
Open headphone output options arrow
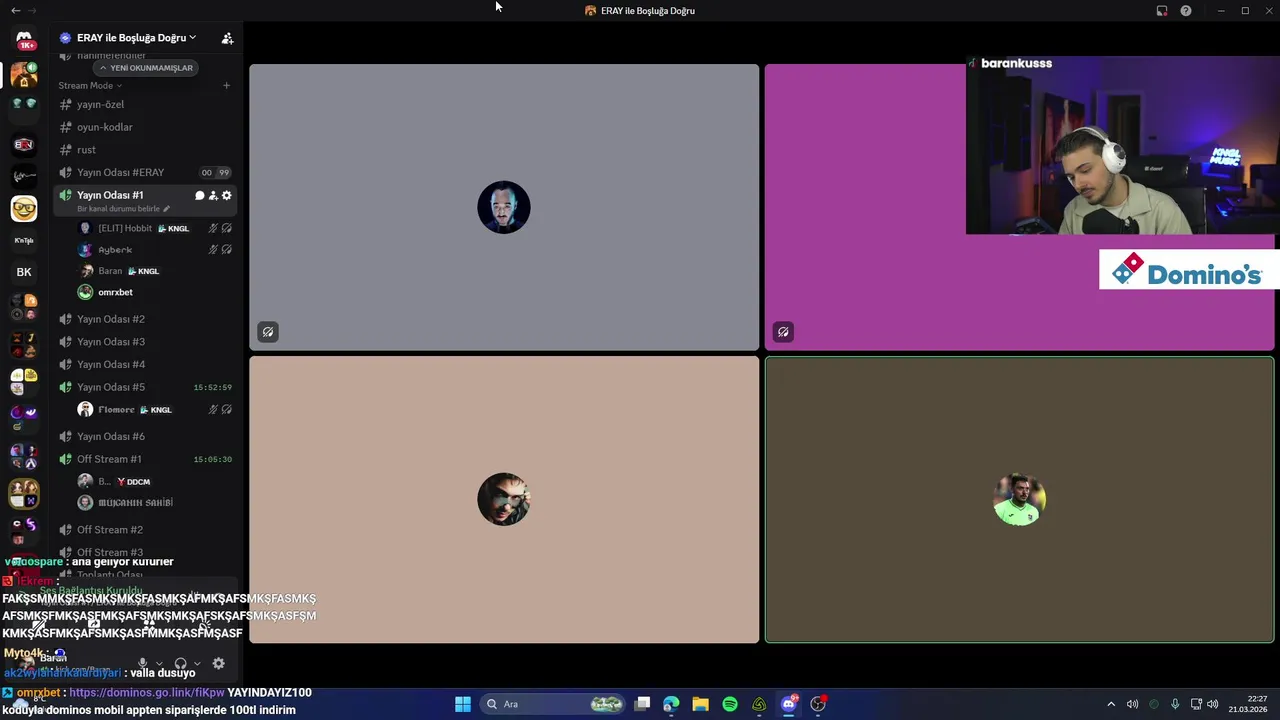tap(197, 663)
